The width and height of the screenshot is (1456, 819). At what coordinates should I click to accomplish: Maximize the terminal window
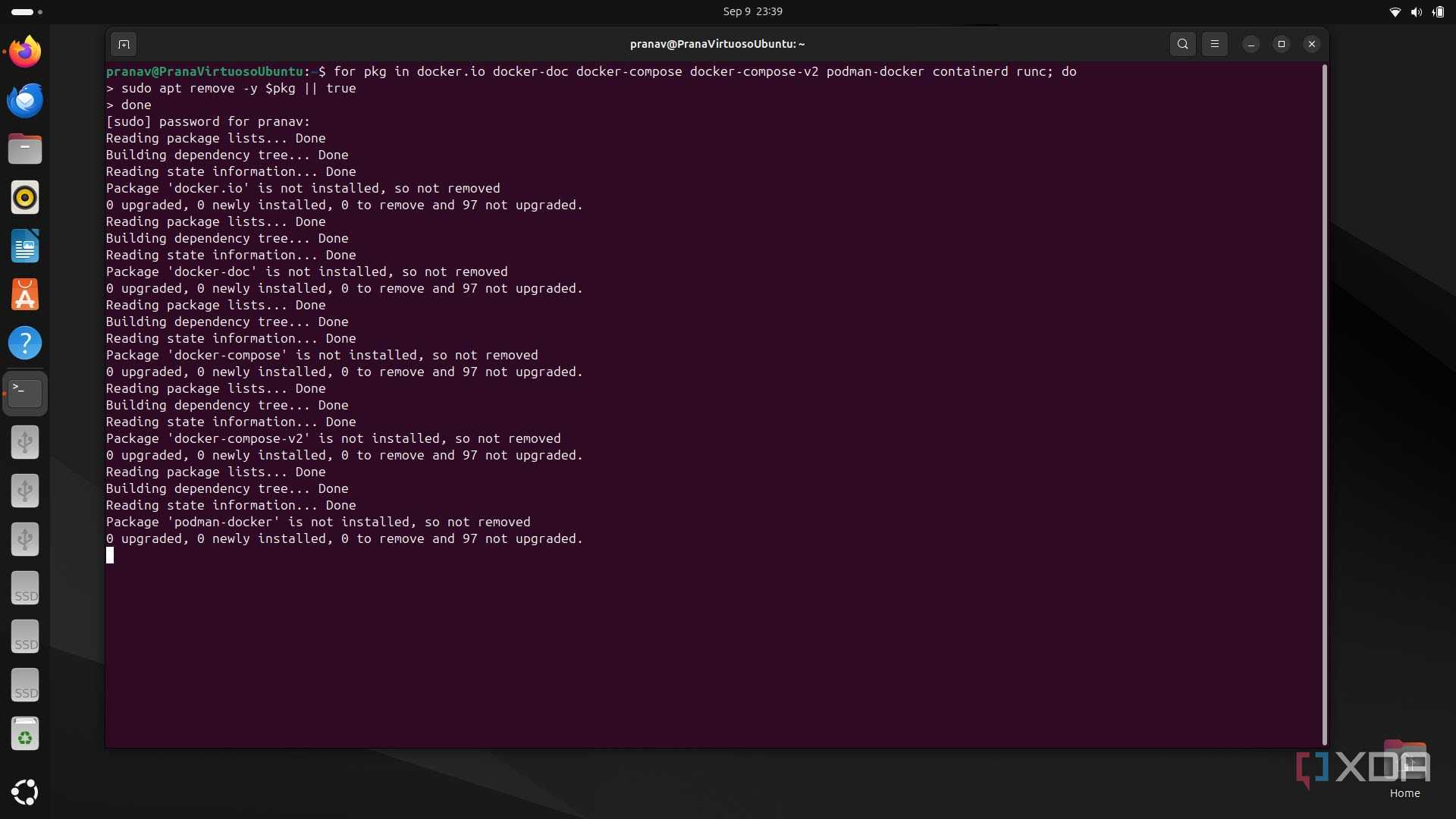1282,44
